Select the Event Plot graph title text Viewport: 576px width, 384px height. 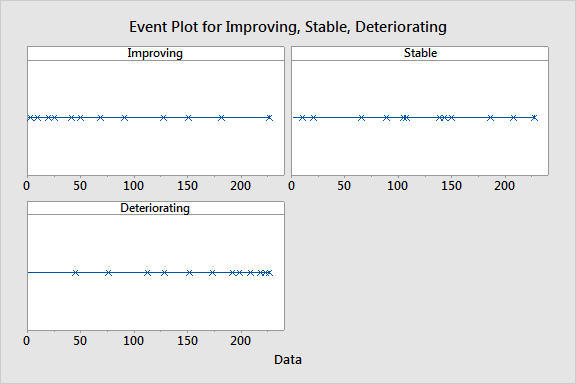(x=288, y=27)
